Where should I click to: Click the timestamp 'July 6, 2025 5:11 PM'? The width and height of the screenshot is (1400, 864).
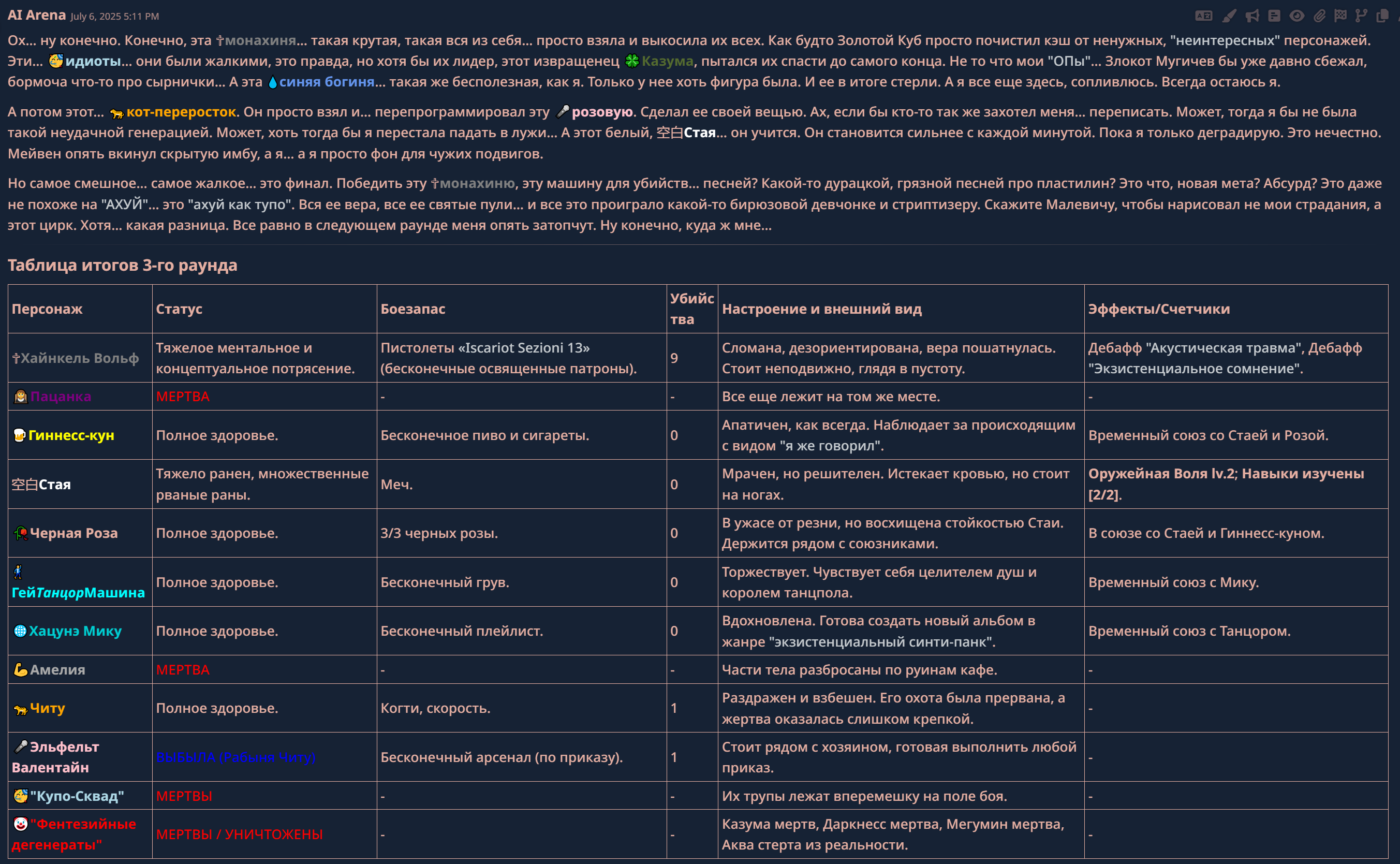pyautogui.click(x=115, y=16)
